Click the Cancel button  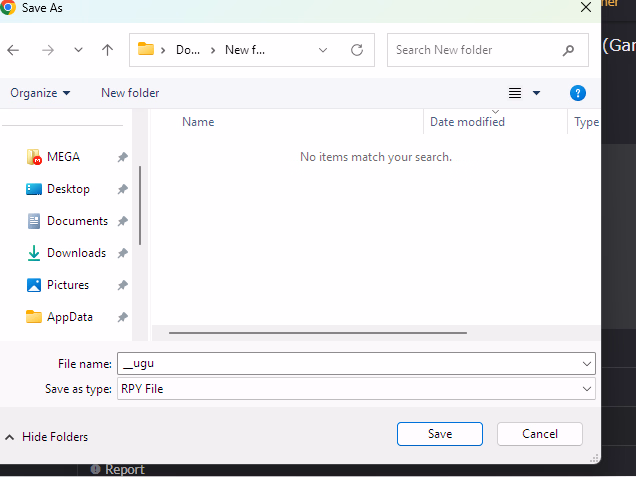pyautogui.click(x=540, y=434)
